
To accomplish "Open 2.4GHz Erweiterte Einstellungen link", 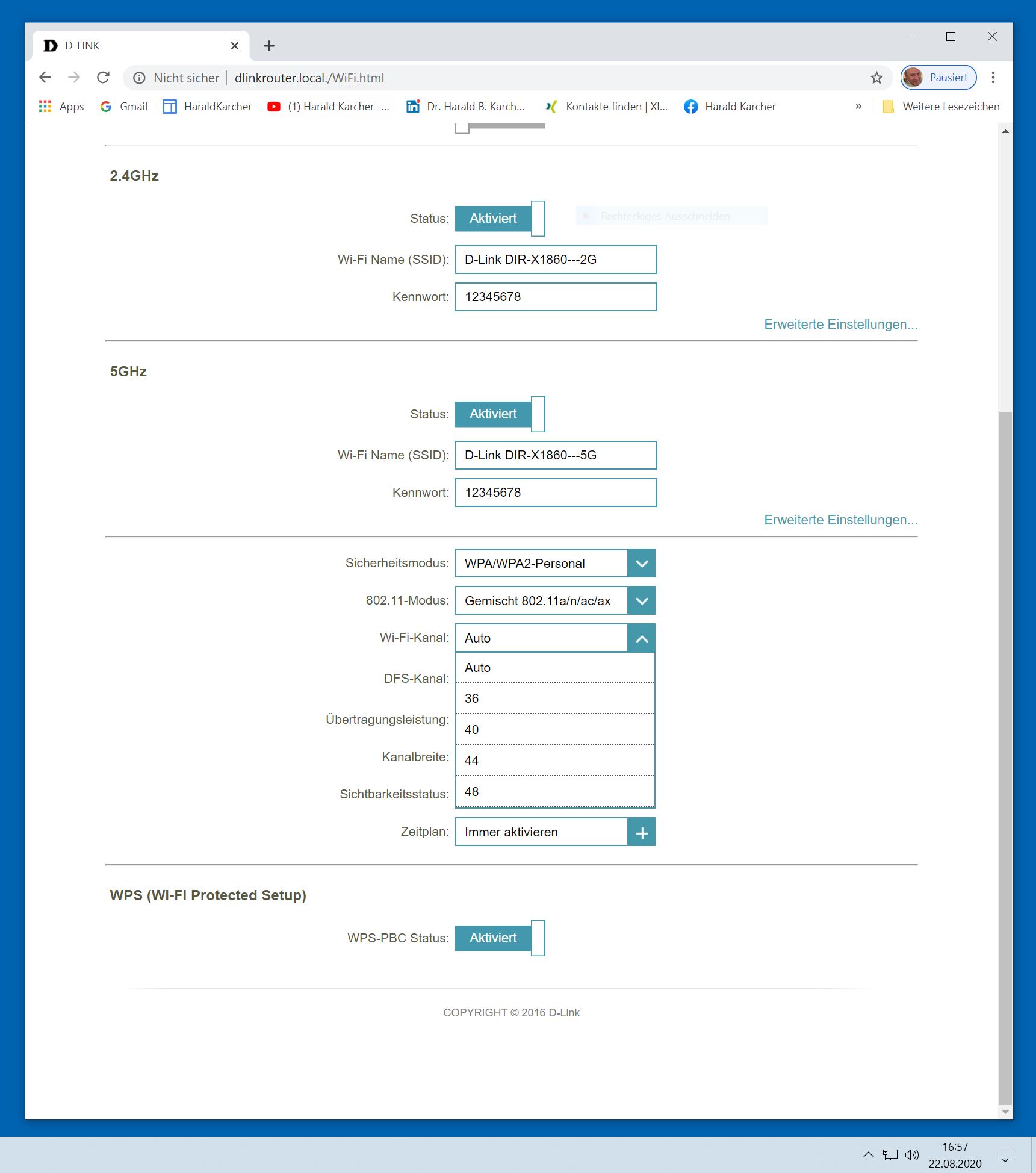I will coord(840,325).
